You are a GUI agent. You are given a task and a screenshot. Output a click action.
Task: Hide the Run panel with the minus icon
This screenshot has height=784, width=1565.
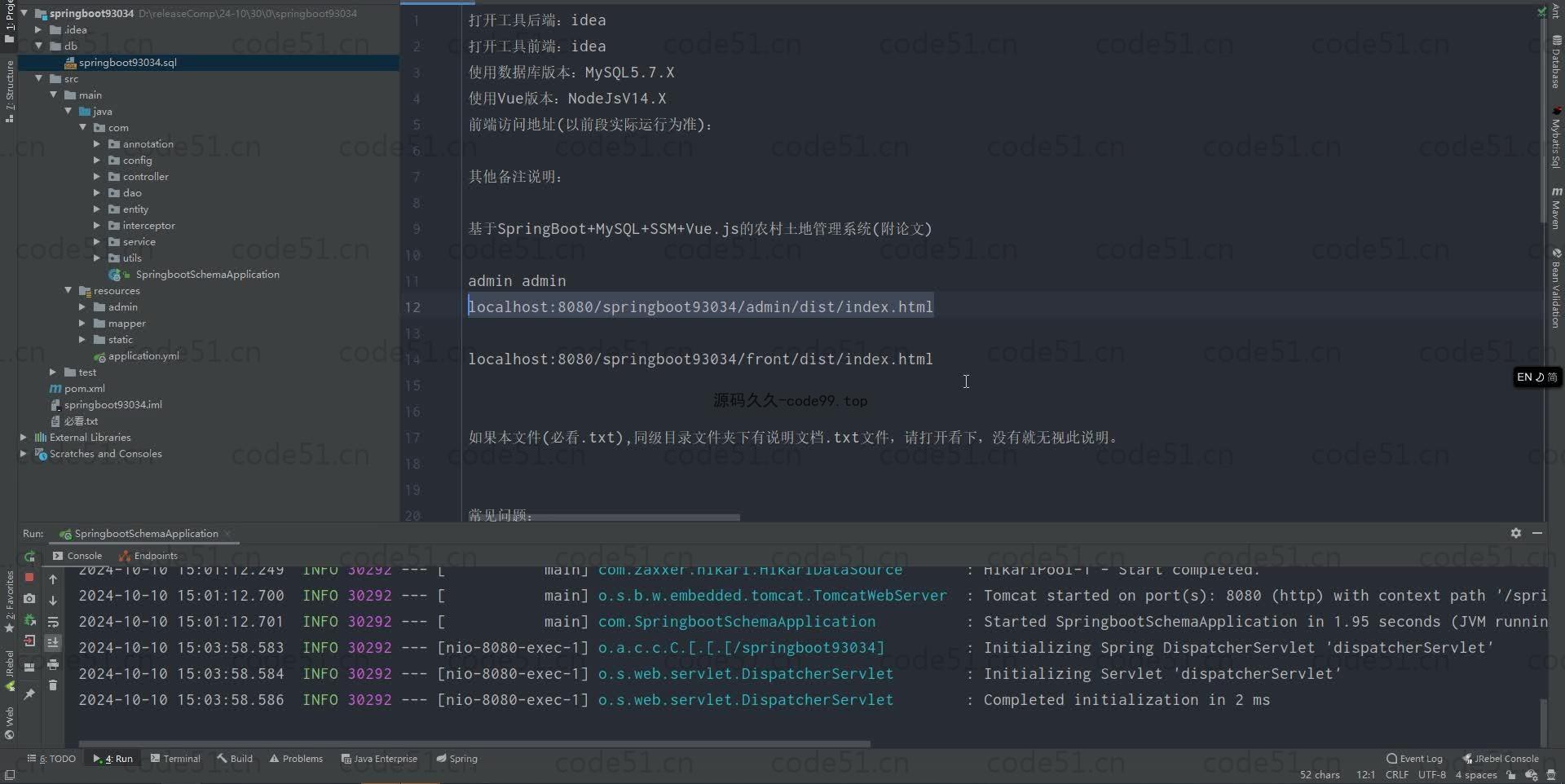click(1537, 533)
